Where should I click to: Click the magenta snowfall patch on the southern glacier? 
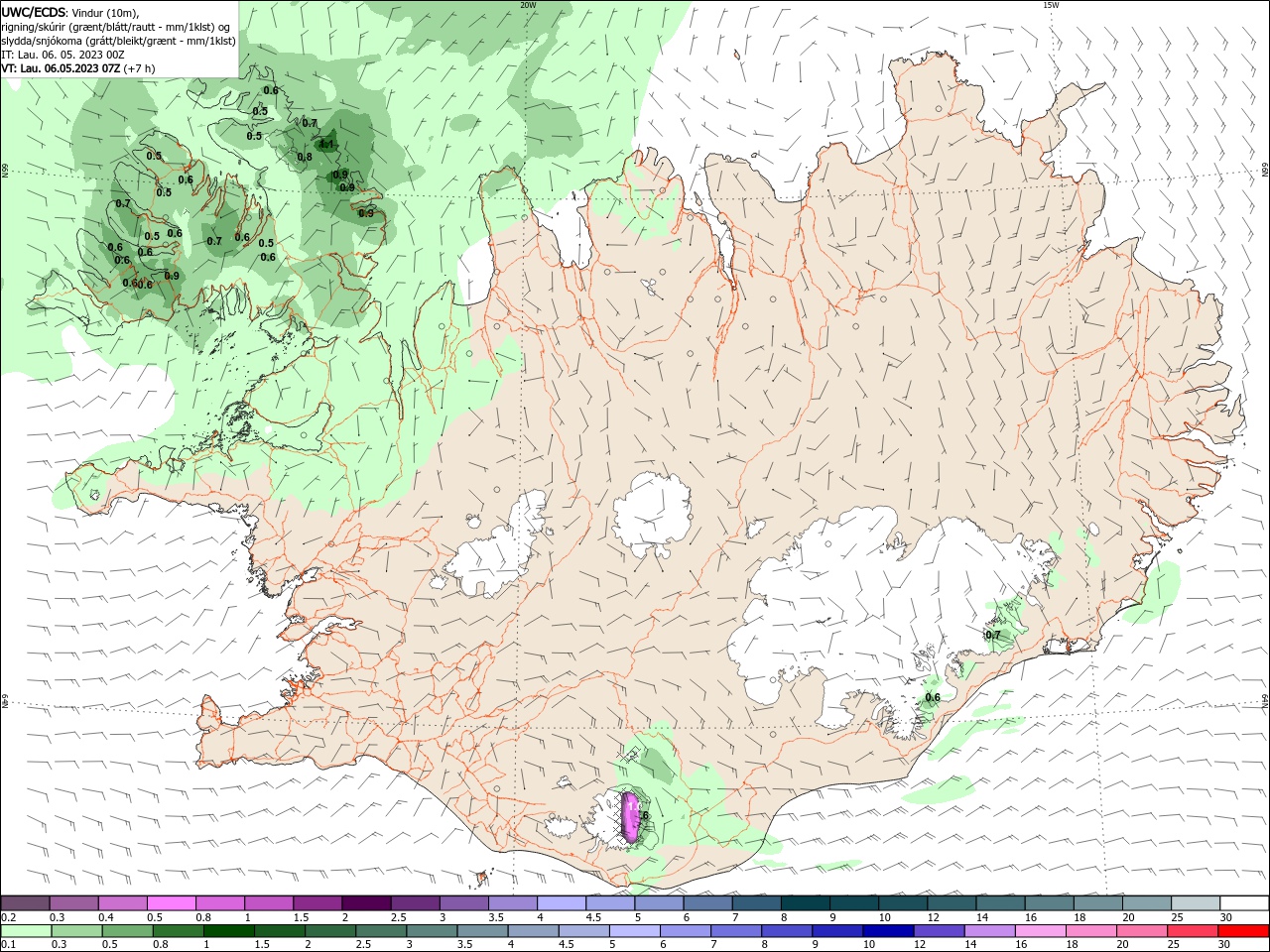tap(630, 816)
